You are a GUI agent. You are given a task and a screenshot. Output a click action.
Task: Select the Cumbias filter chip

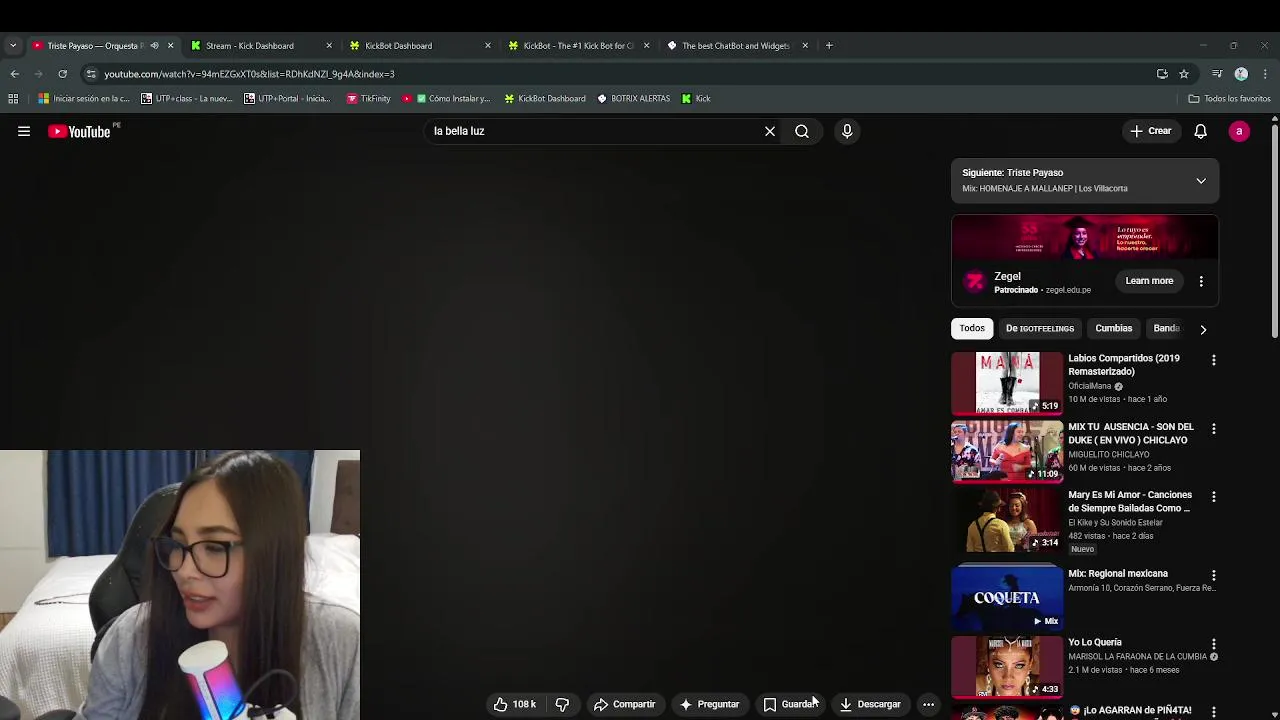coord(1113,328)
